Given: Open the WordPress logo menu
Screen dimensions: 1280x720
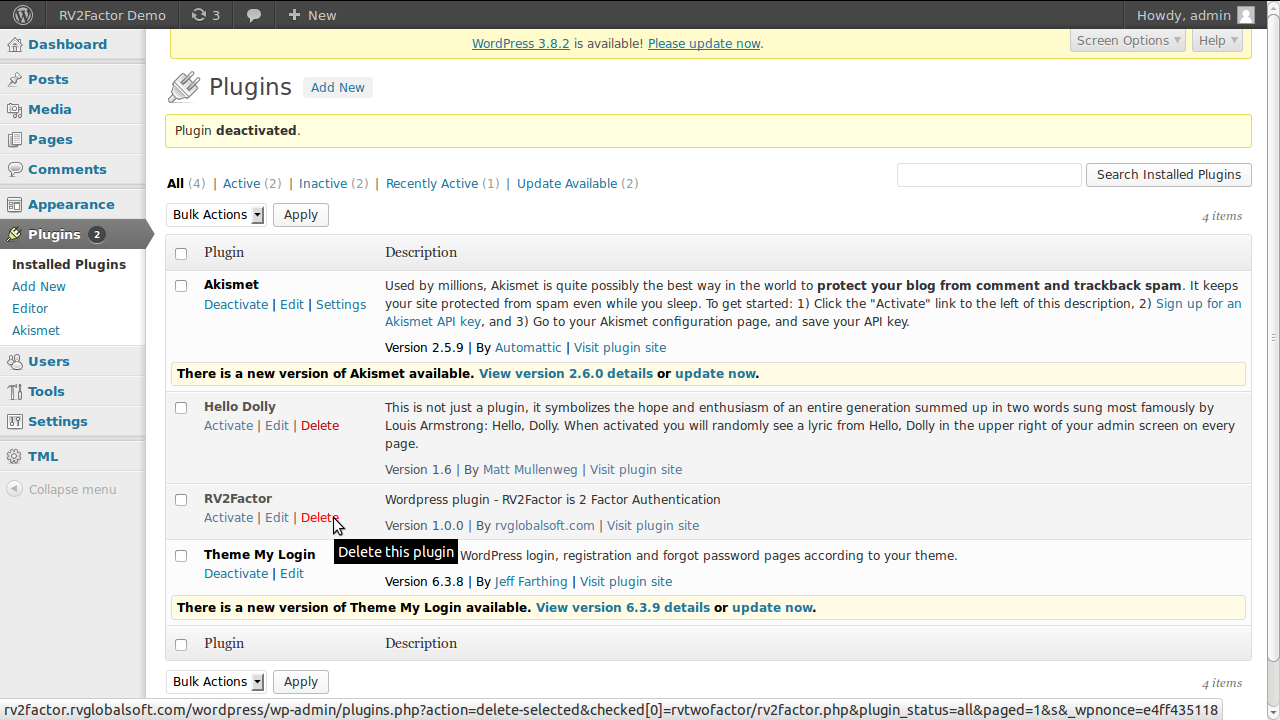Looking at the screenshot, I should click(22, 15).
